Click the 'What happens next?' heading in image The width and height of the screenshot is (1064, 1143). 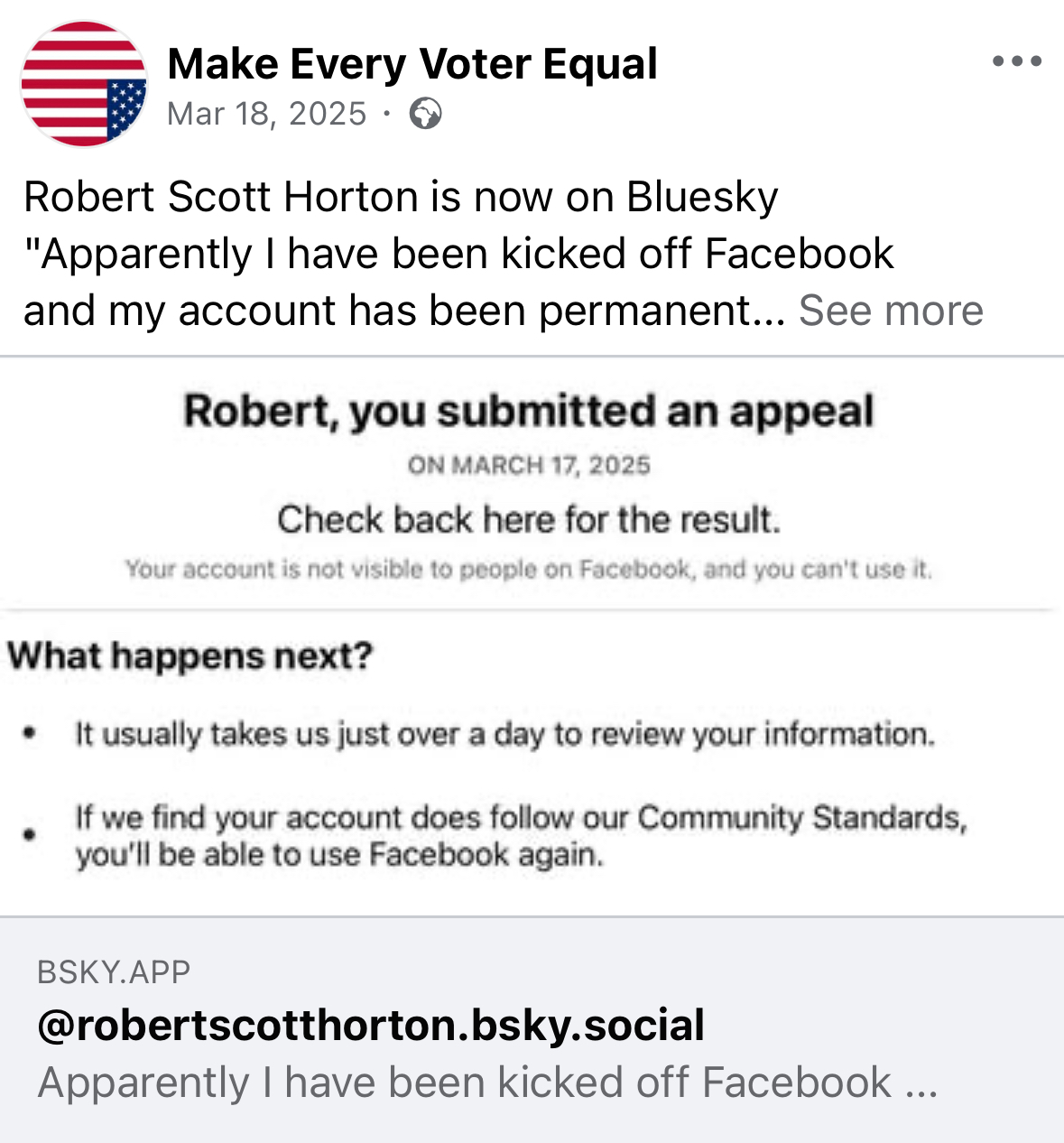190,655
